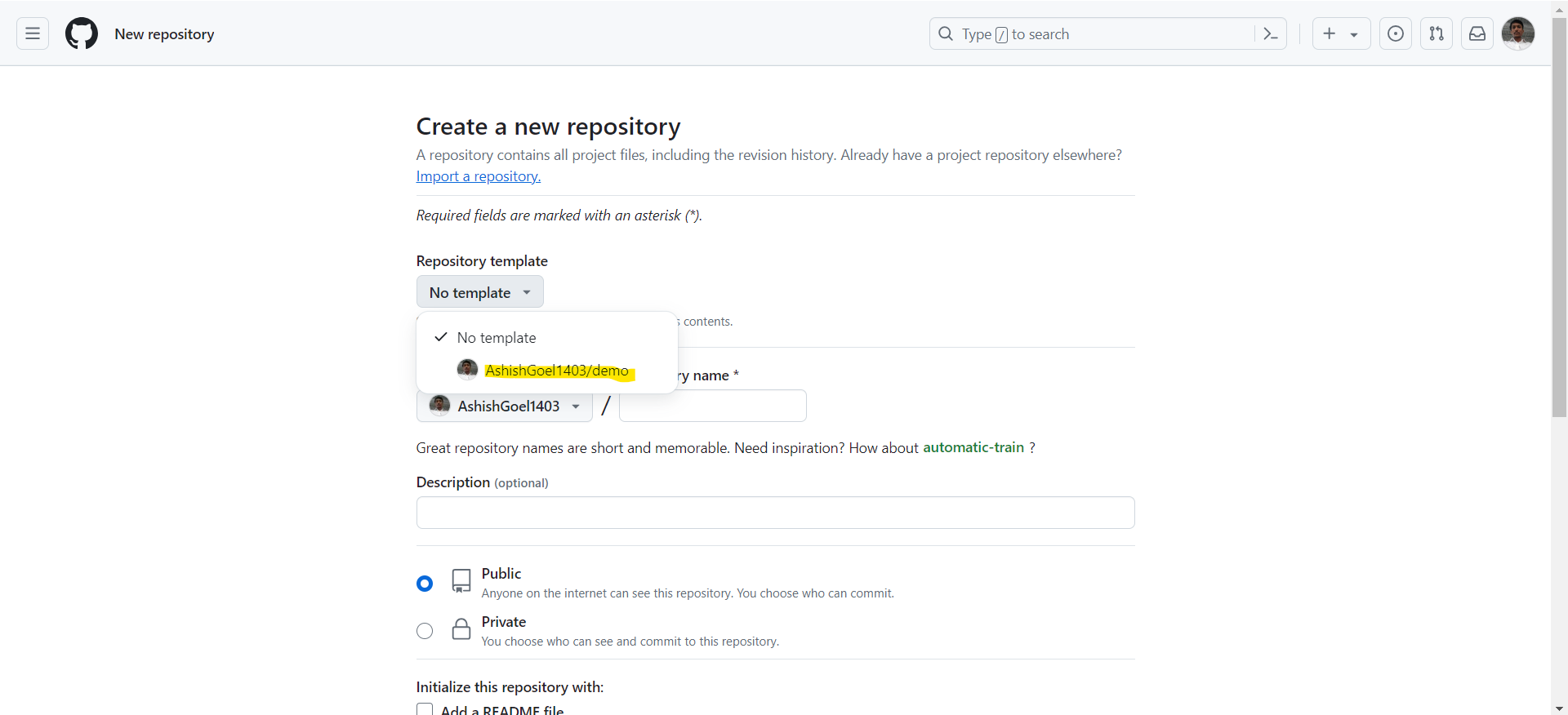Select the Private visibility radio button
The image size is (1568, 715).
click(425, 631)
